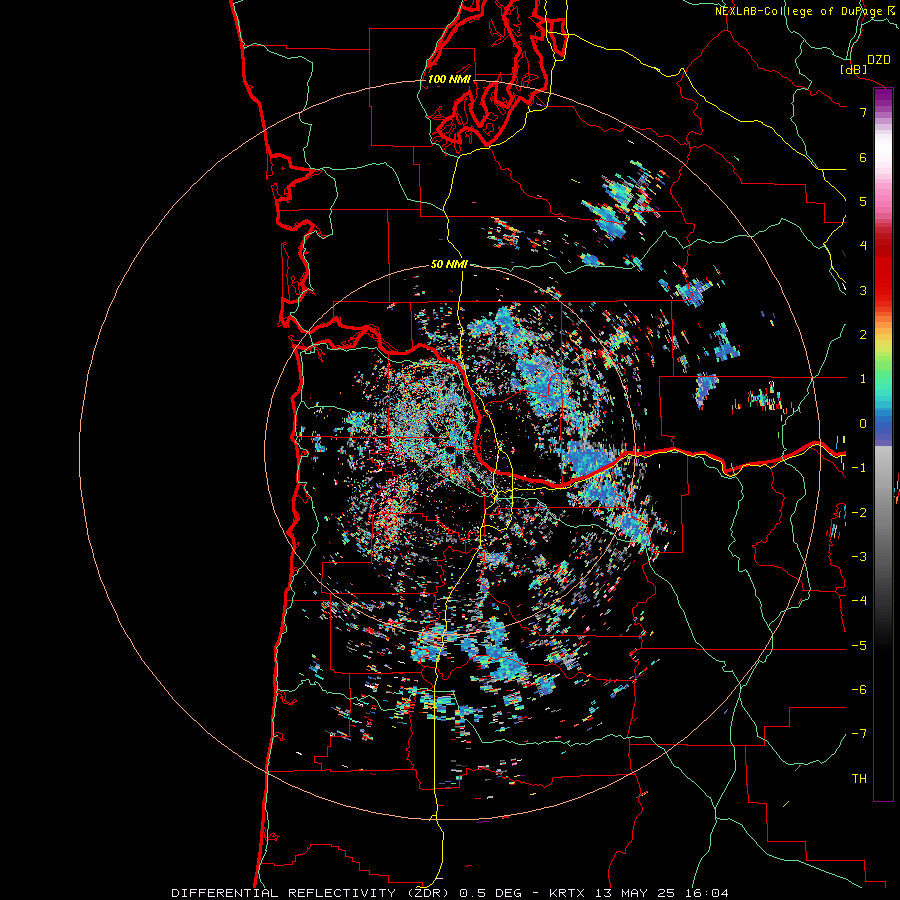Image resolution: width=900 pixels, height=900 pixels.
Task: Click the legend value -2
Action: coord(859,513)
